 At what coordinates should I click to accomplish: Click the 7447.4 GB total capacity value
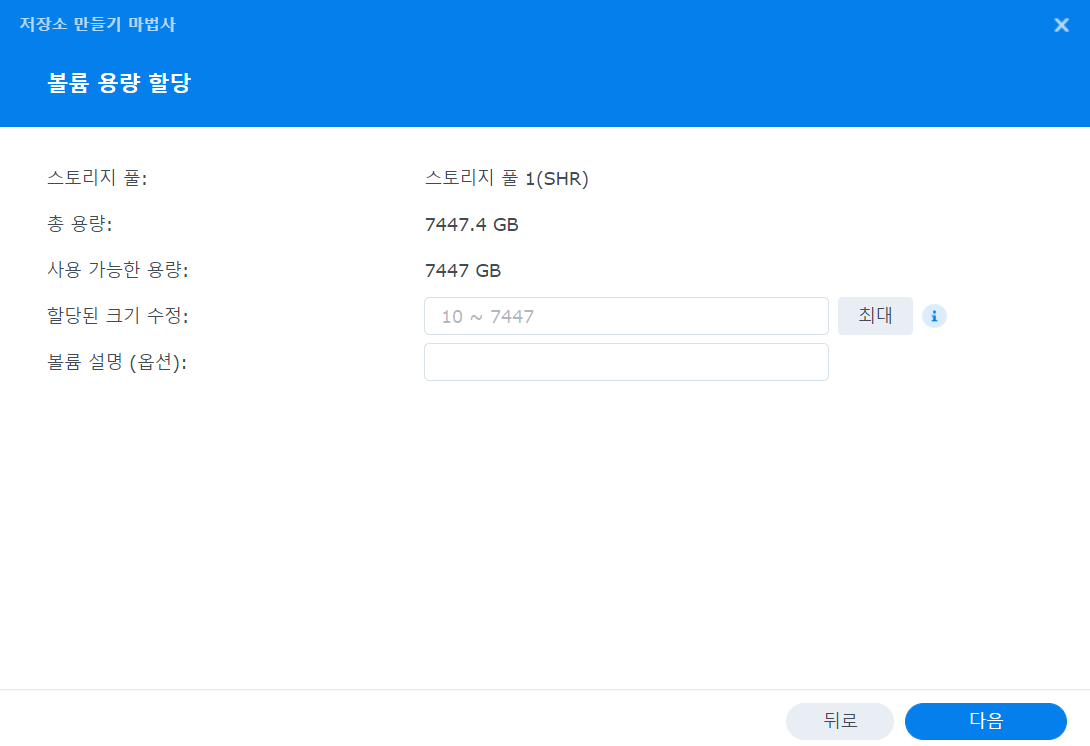471,225
